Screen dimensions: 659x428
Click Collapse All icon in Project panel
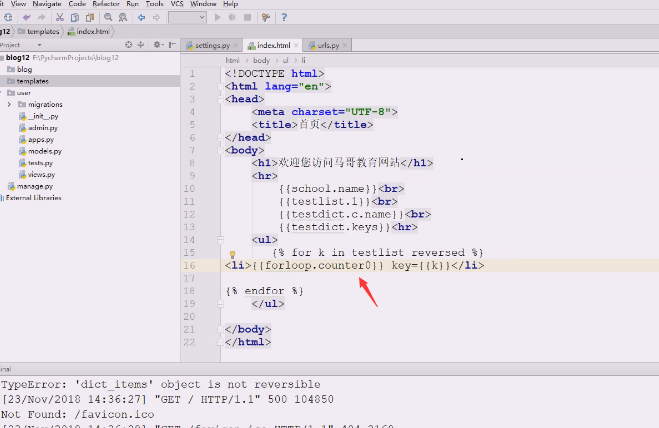(x=141, y=45)
